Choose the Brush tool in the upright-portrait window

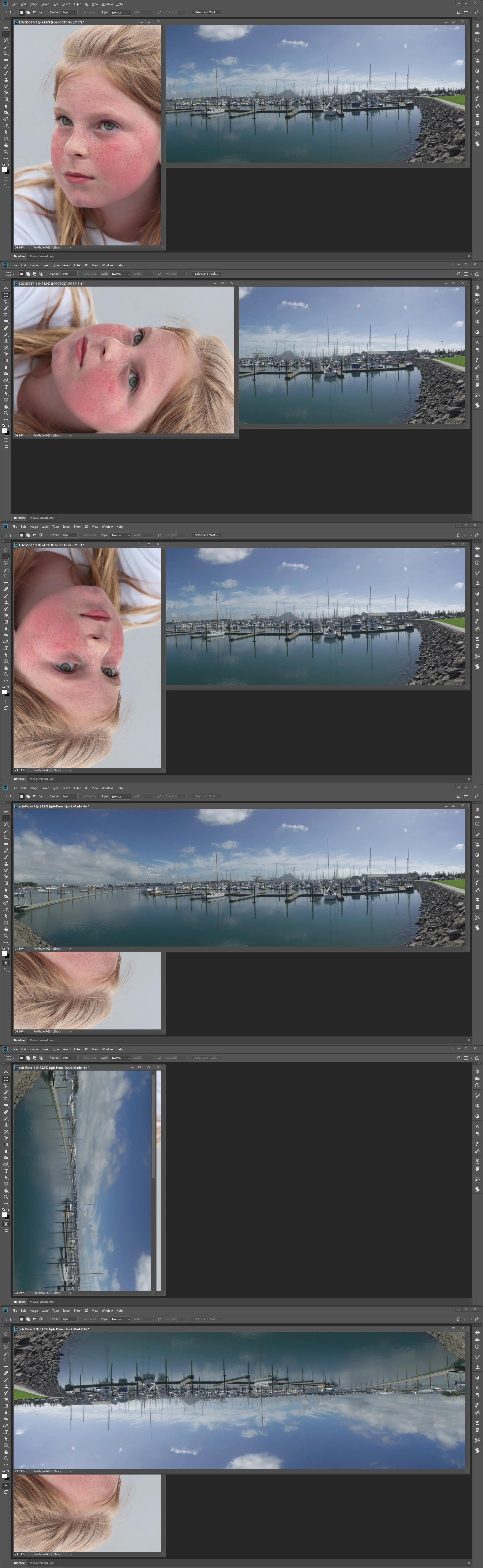6,73
